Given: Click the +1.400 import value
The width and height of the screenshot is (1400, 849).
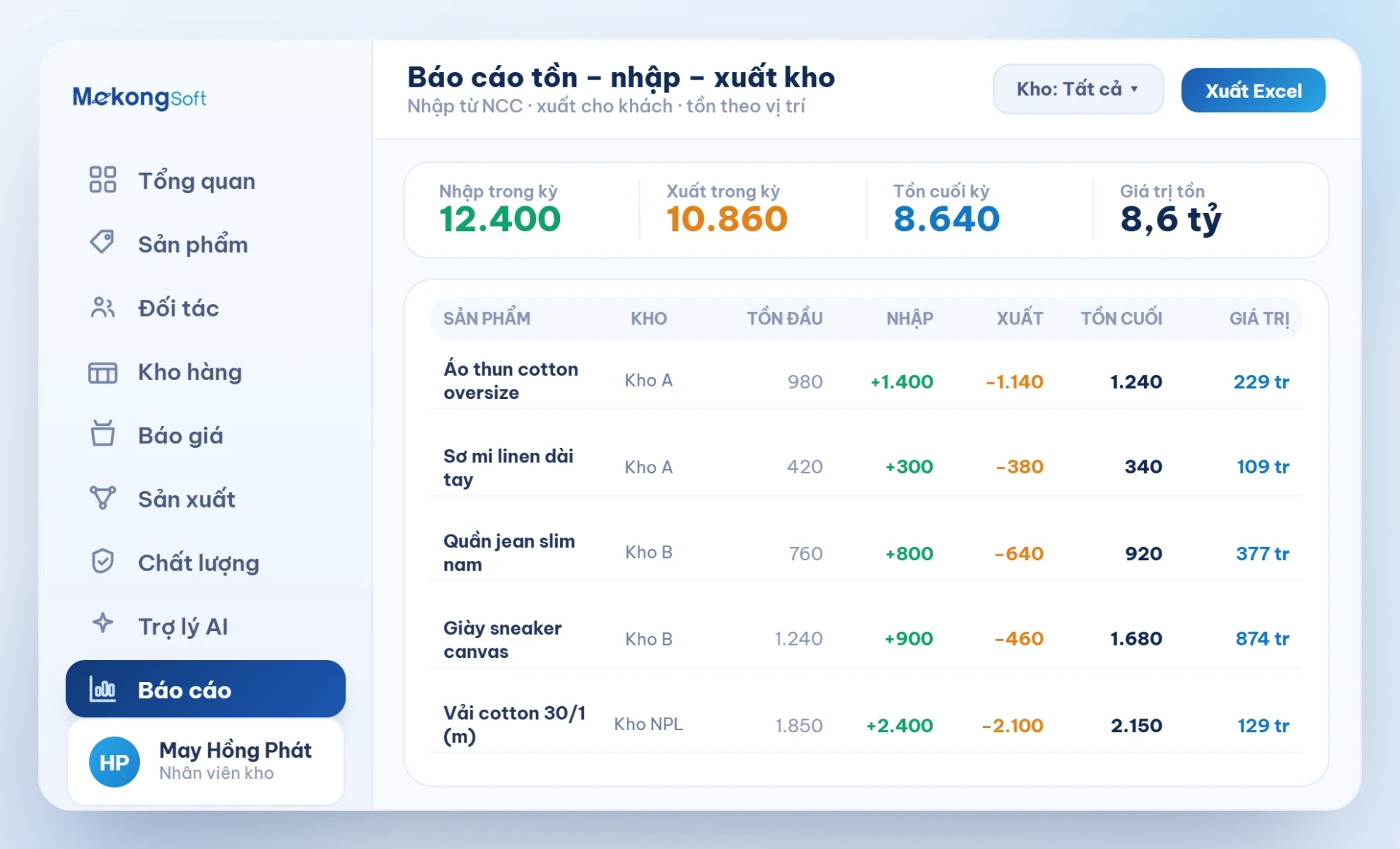Looking at the screenshot, I should point(901,381).
